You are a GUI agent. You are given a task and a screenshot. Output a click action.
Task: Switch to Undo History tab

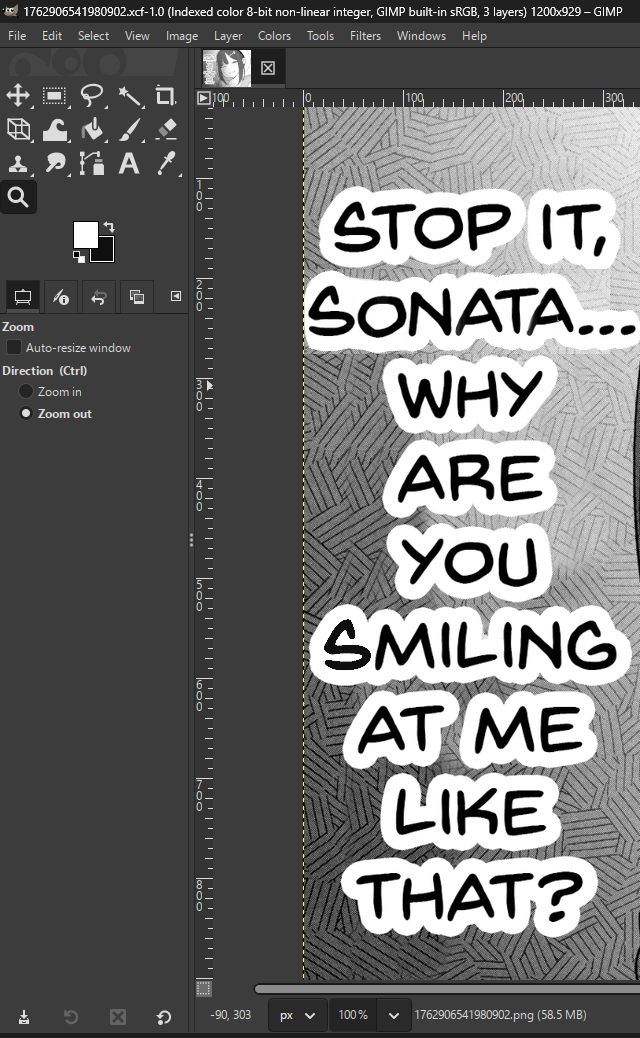99,297
